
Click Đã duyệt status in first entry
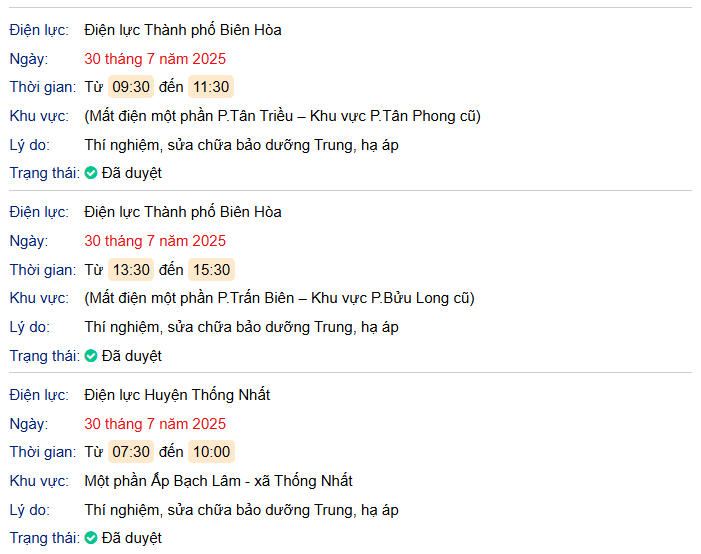click(x=131, y=173)
